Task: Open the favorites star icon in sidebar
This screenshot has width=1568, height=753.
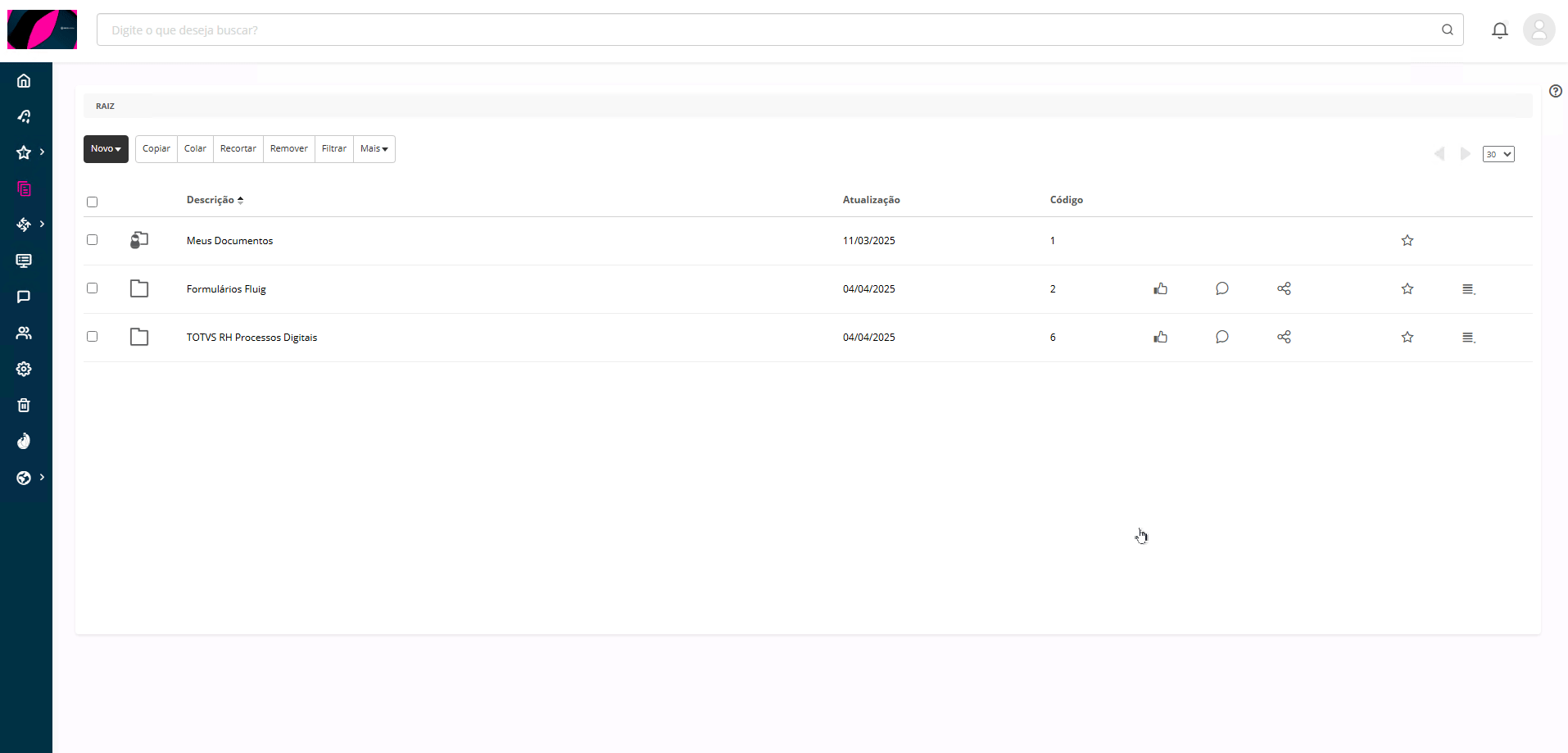Action: pyautogui.click(x=24, y=152)
